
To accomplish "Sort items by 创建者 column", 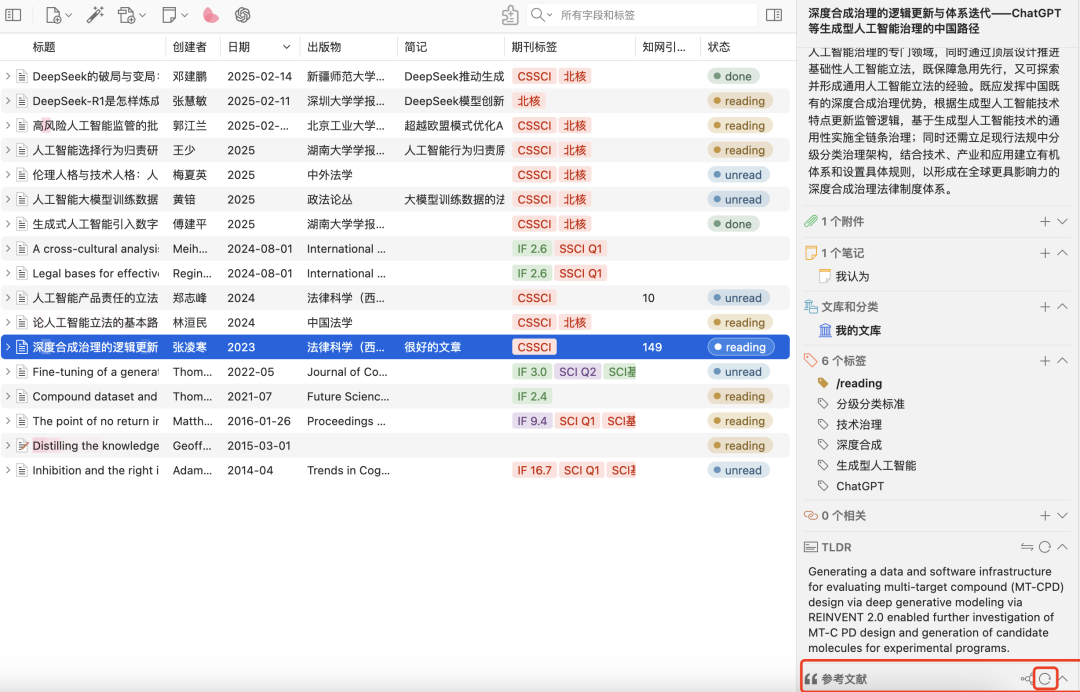I will click(189, 47).
